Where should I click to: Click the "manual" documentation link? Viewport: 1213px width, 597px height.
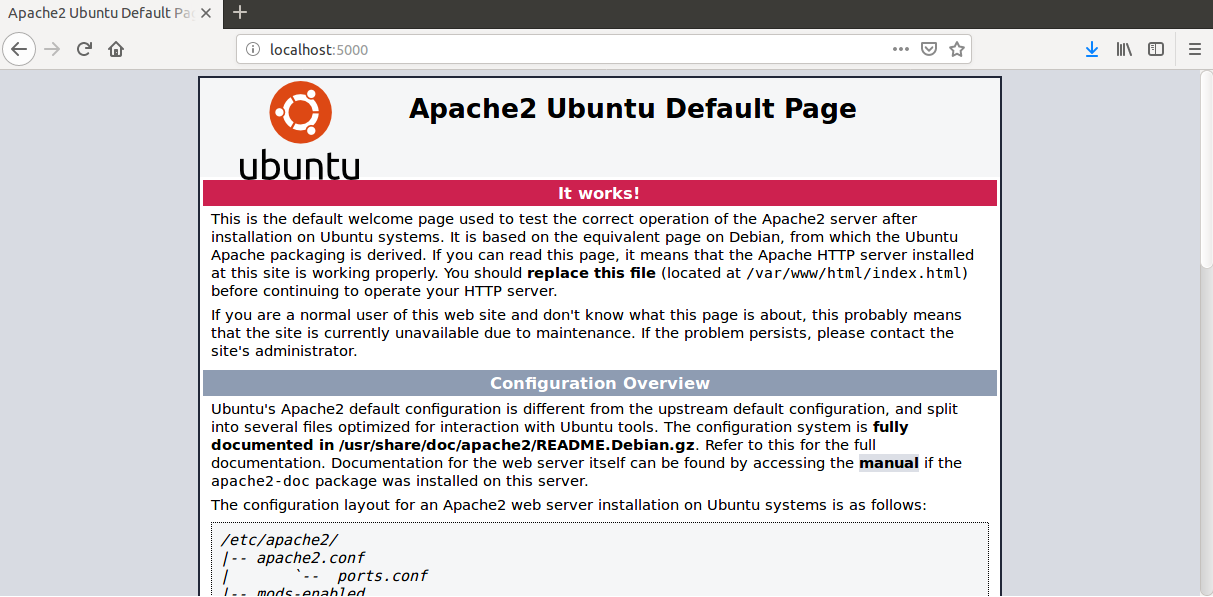[x=888, y=463]
